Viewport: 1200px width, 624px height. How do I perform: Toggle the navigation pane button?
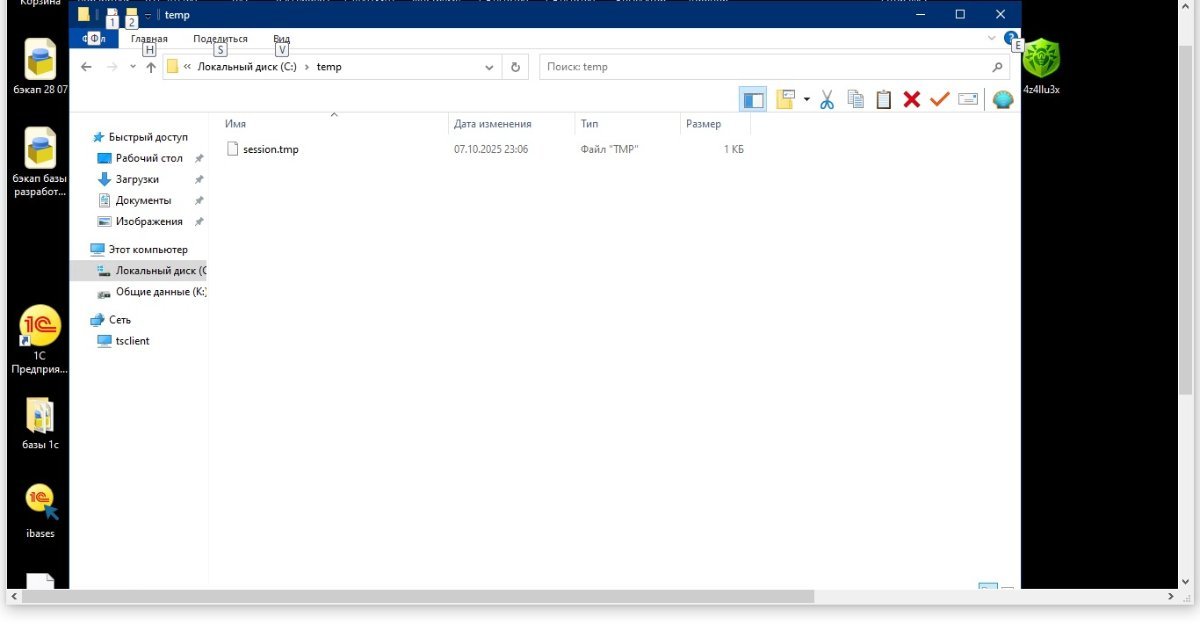coord(753,99)
